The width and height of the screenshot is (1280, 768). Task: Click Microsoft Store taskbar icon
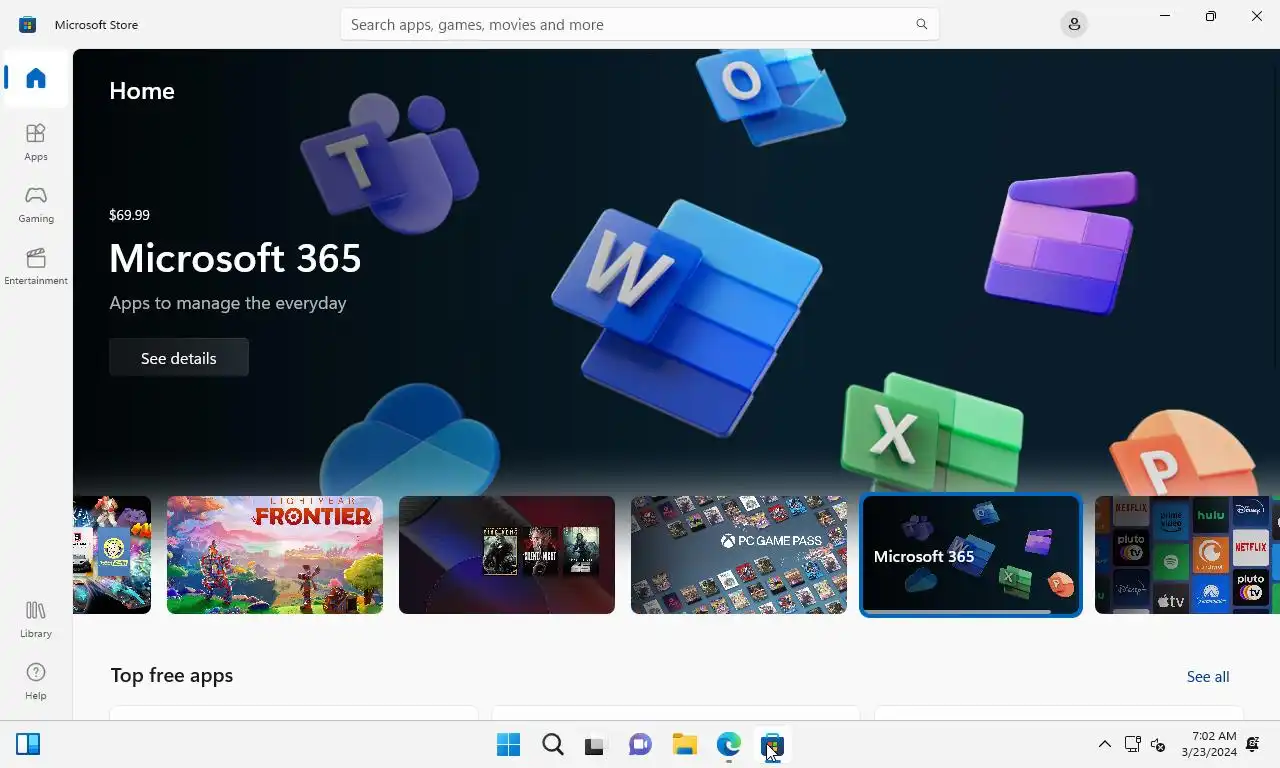coord(772,745)
